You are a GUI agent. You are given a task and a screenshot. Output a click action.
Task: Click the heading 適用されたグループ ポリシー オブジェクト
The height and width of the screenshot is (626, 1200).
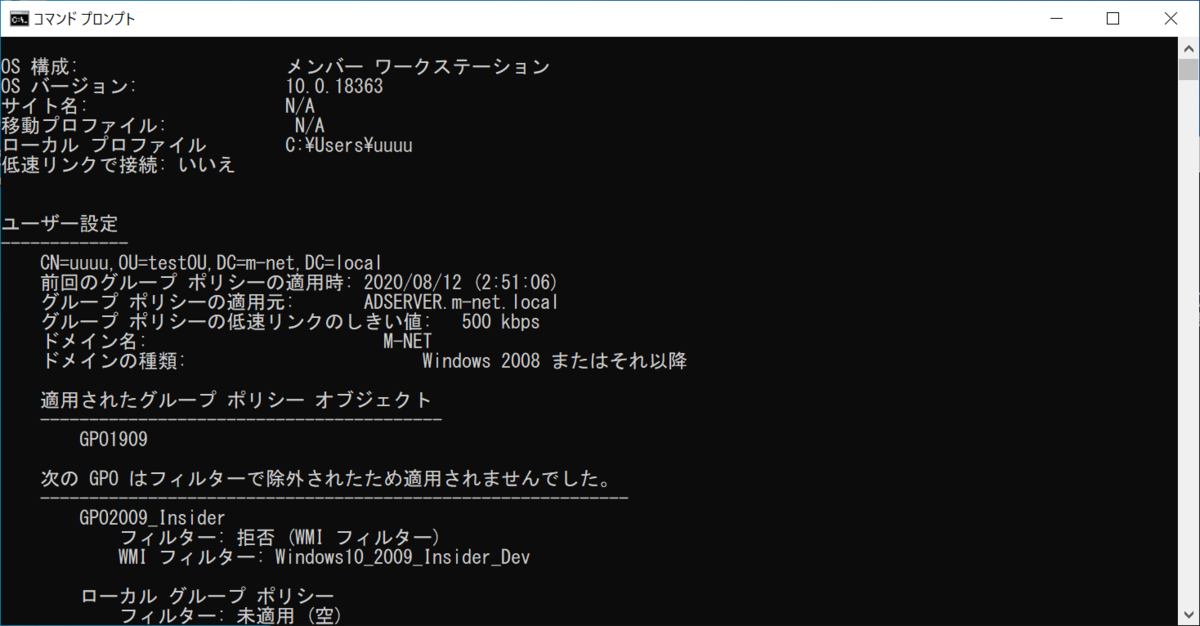coord(236,400)
